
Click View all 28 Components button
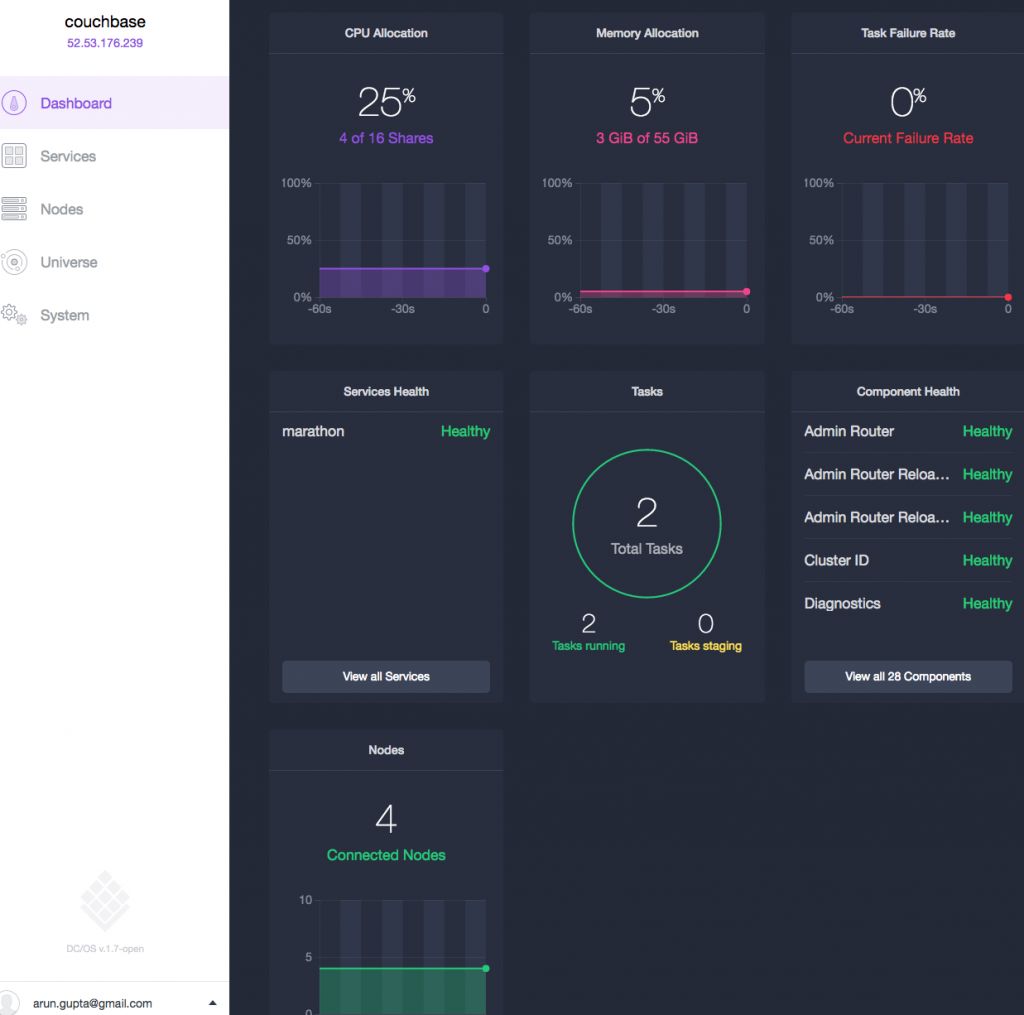click(908, 677)
